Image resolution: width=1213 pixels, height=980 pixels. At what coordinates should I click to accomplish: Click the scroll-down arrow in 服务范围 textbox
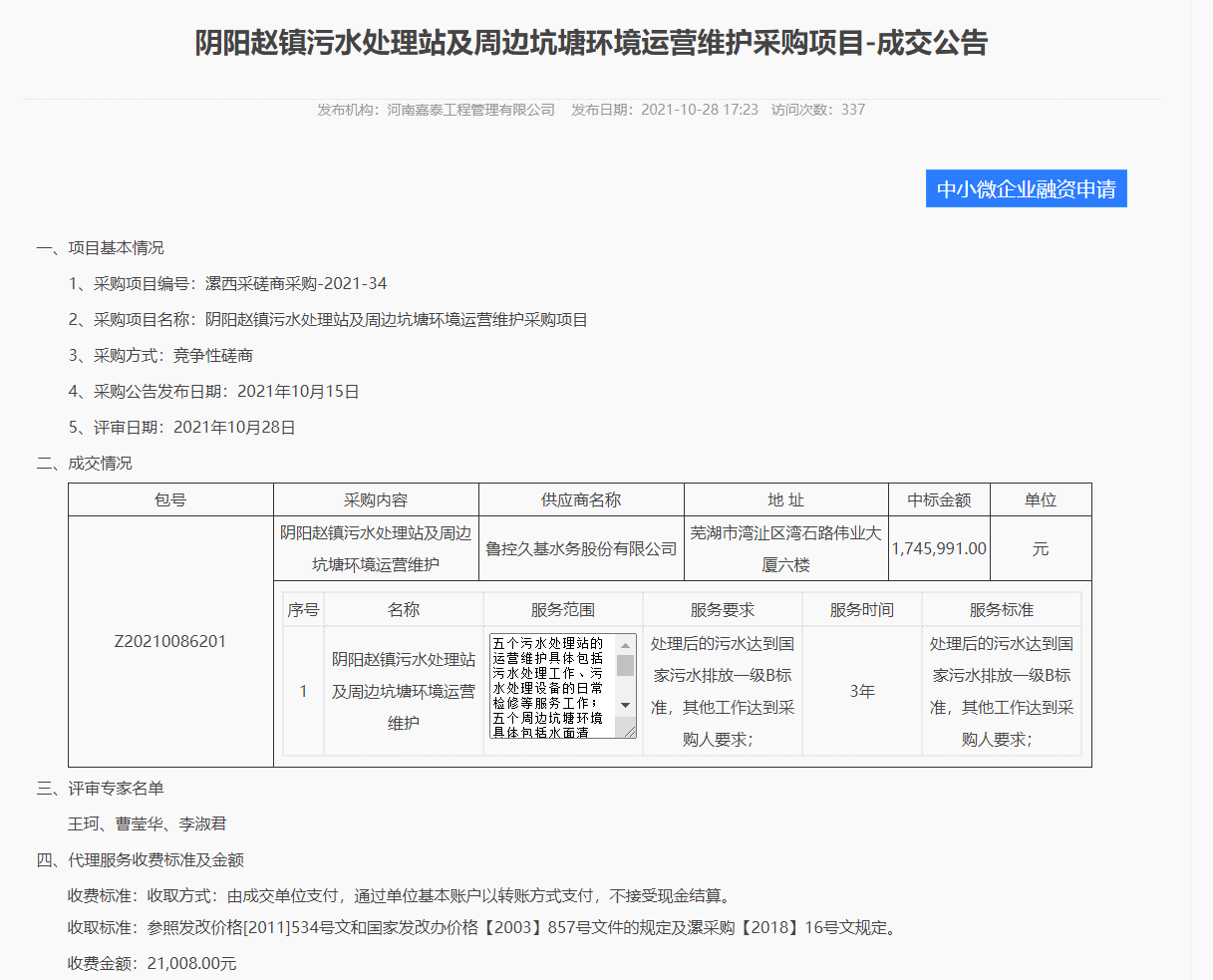626,705
